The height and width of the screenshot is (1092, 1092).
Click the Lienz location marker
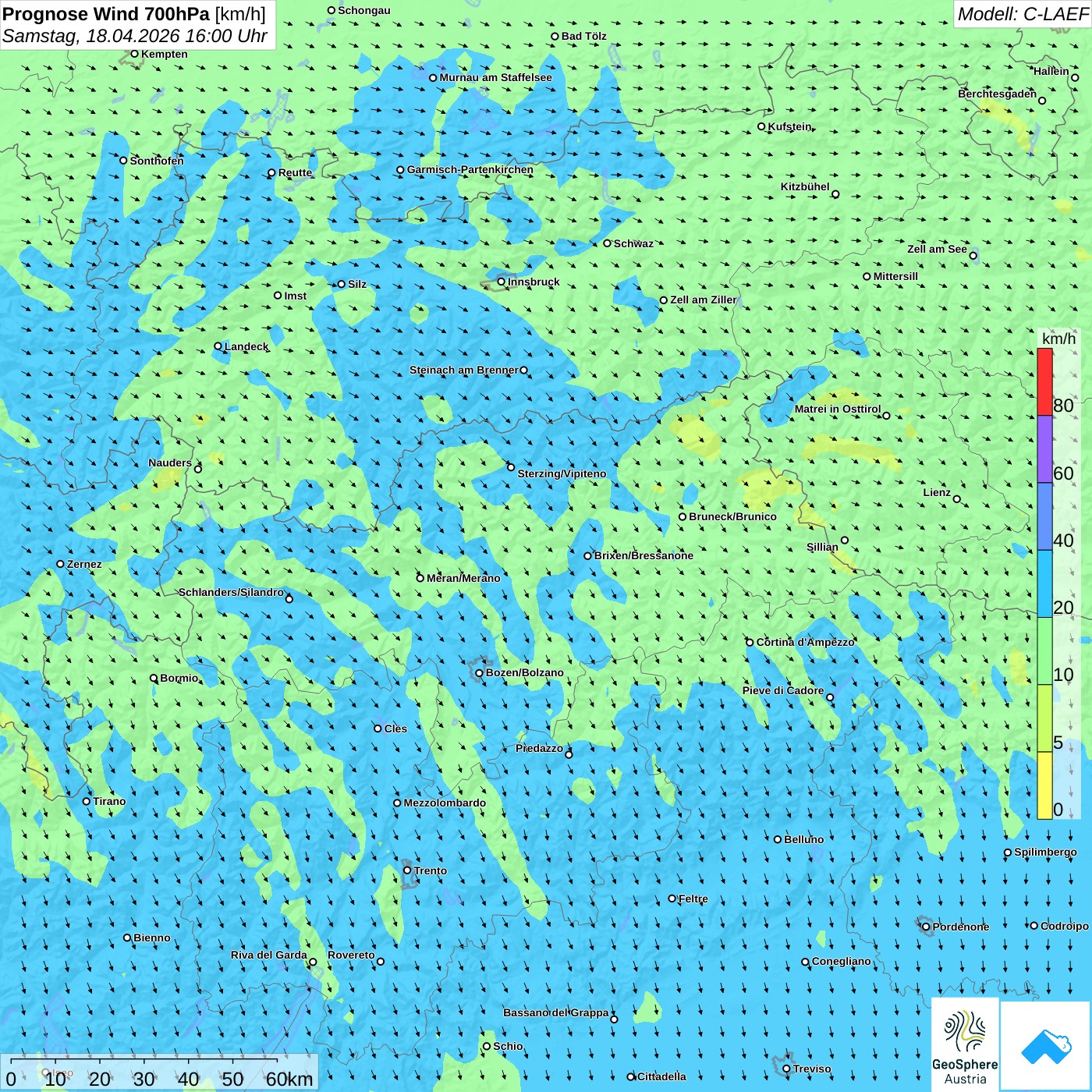tap(957, 499)
